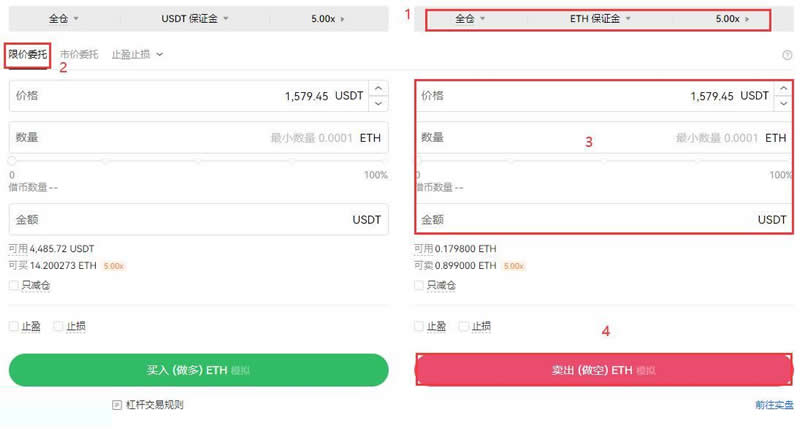Expand the 止盈止损 order type dropdown

click(x=138, y=55)
